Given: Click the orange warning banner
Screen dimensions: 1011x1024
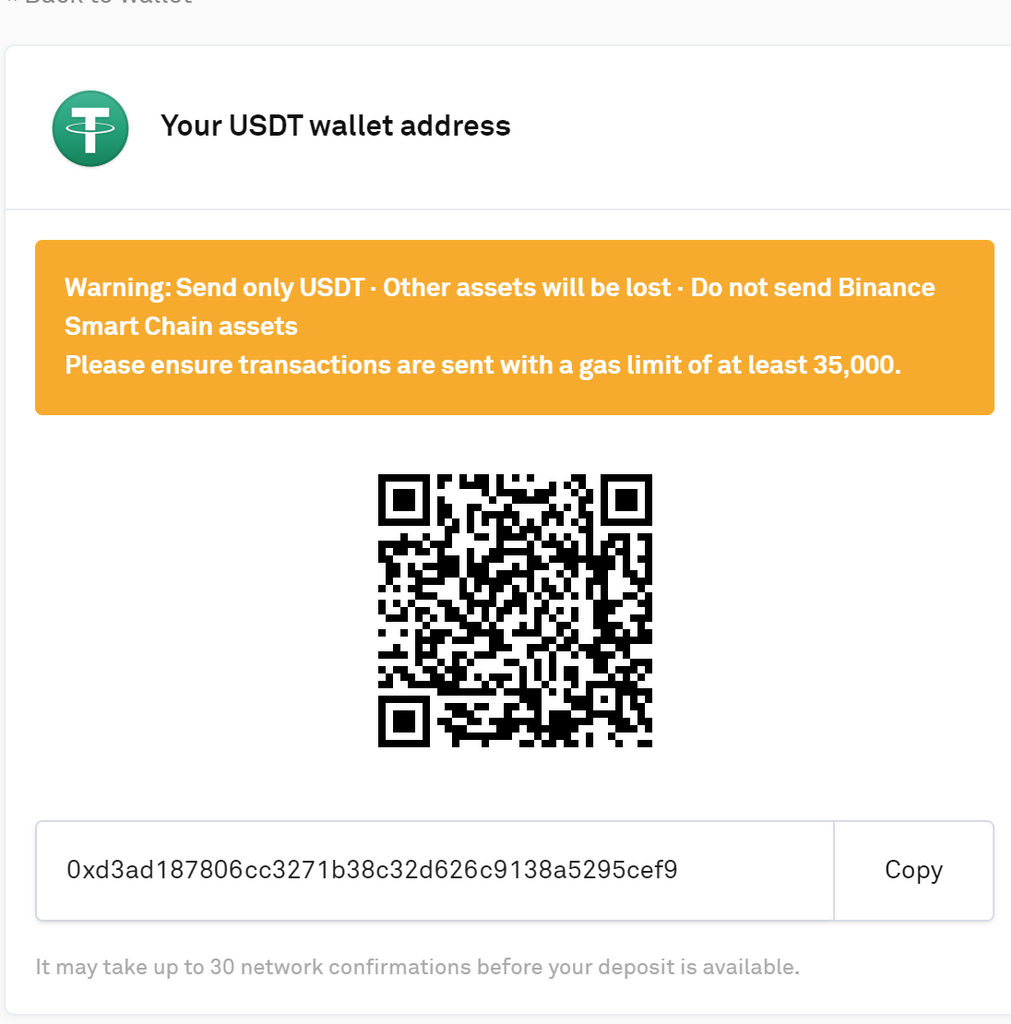Looking at the screenshot, I should point(515,327).
